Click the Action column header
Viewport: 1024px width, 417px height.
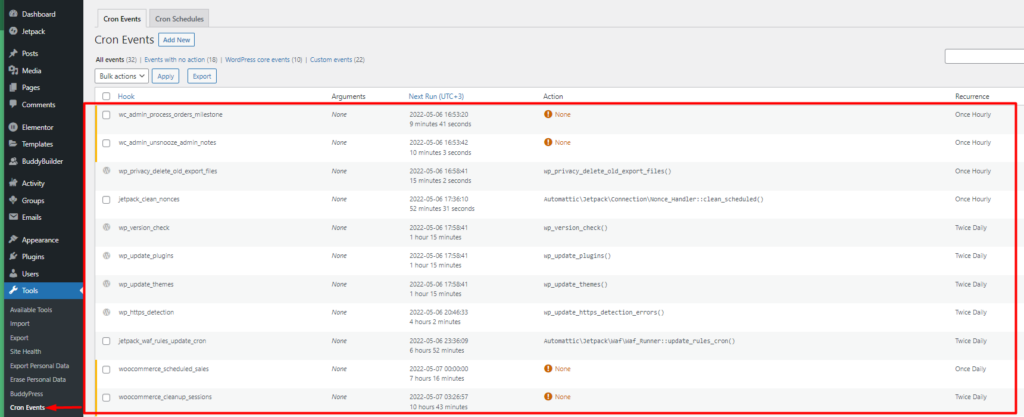(x=552, y=96)
